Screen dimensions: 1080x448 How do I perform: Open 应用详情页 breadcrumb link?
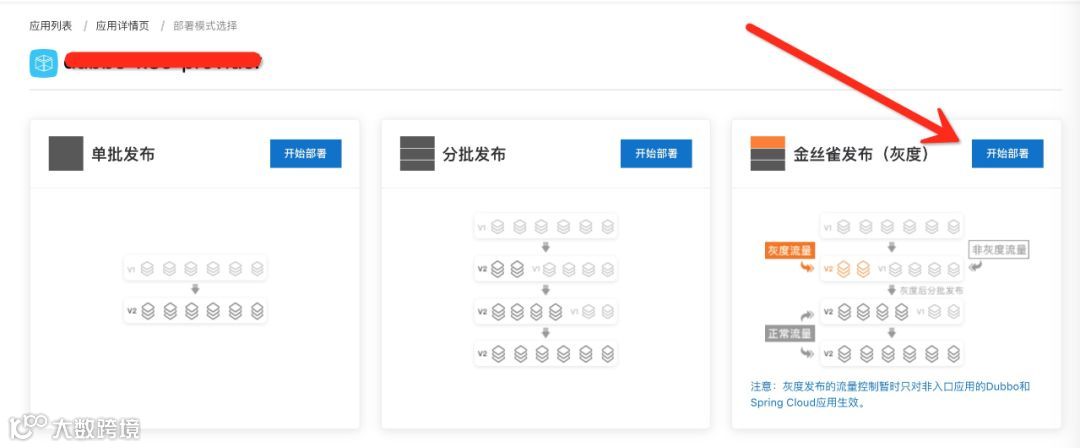click(x=123, y=26)
